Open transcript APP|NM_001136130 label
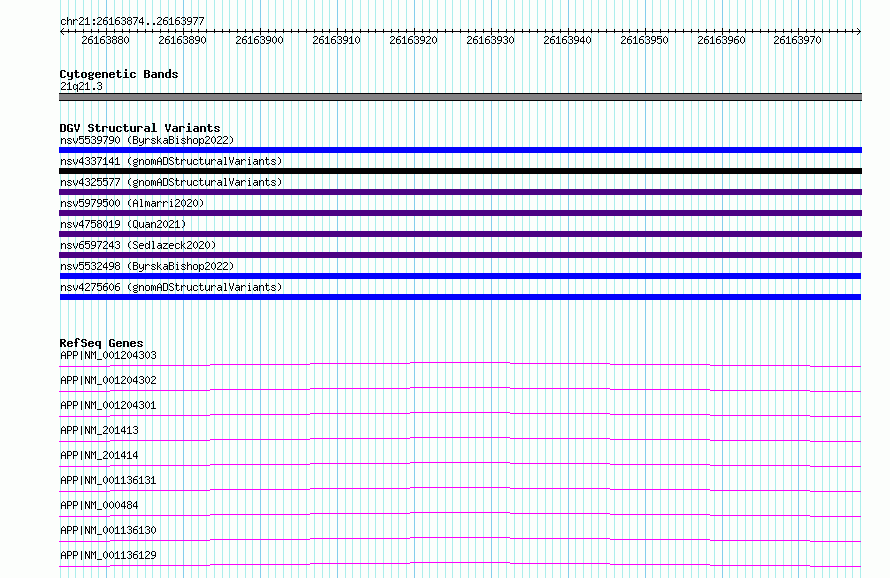890x578 pixels. click(x=108, y=530)
